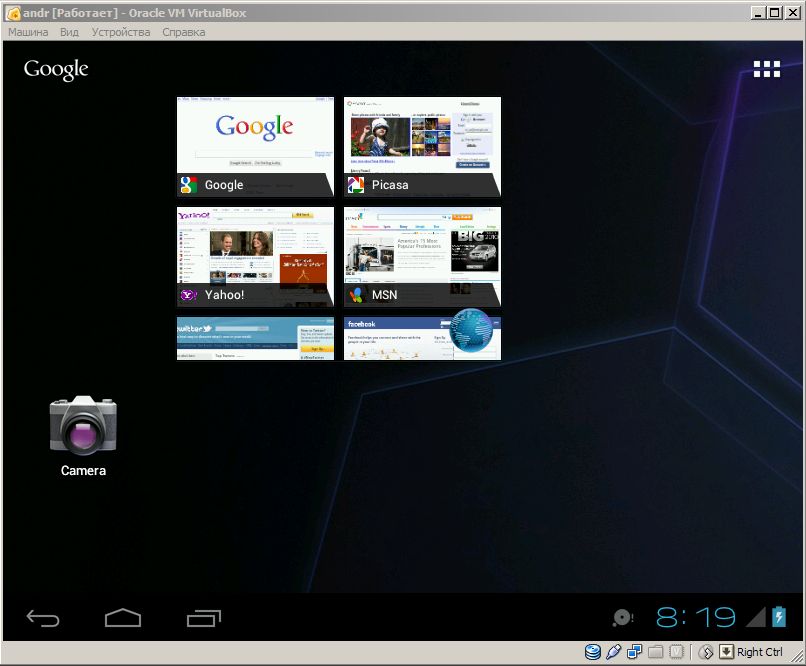Image resolution: width=806 pixels, height=666 pixels.
Task: Tap the 8:19 clock in system bar
Action: coord(696,617)
